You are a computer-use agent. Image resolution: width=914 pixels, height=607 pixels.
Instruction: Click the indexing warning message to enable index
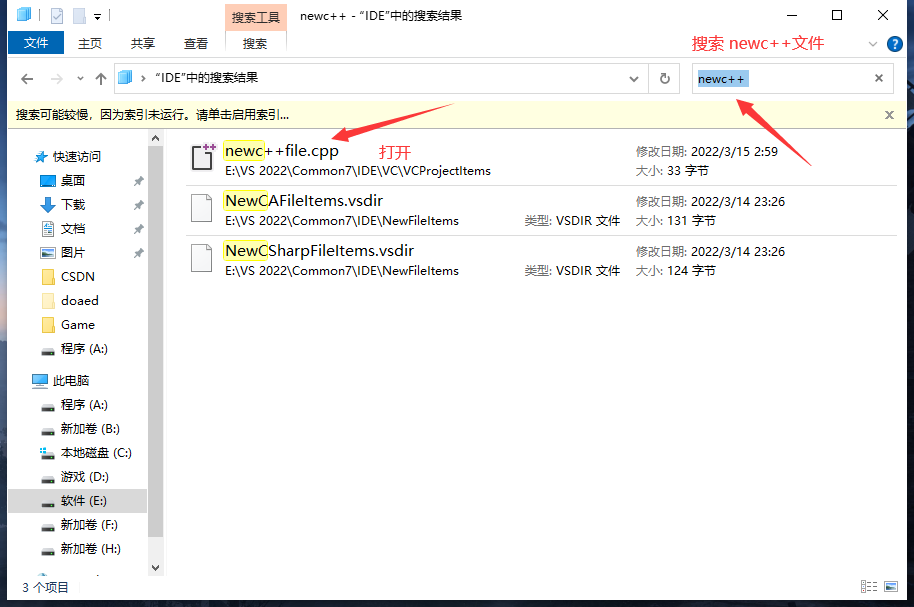pyautogui.click(x=152, y=115)
